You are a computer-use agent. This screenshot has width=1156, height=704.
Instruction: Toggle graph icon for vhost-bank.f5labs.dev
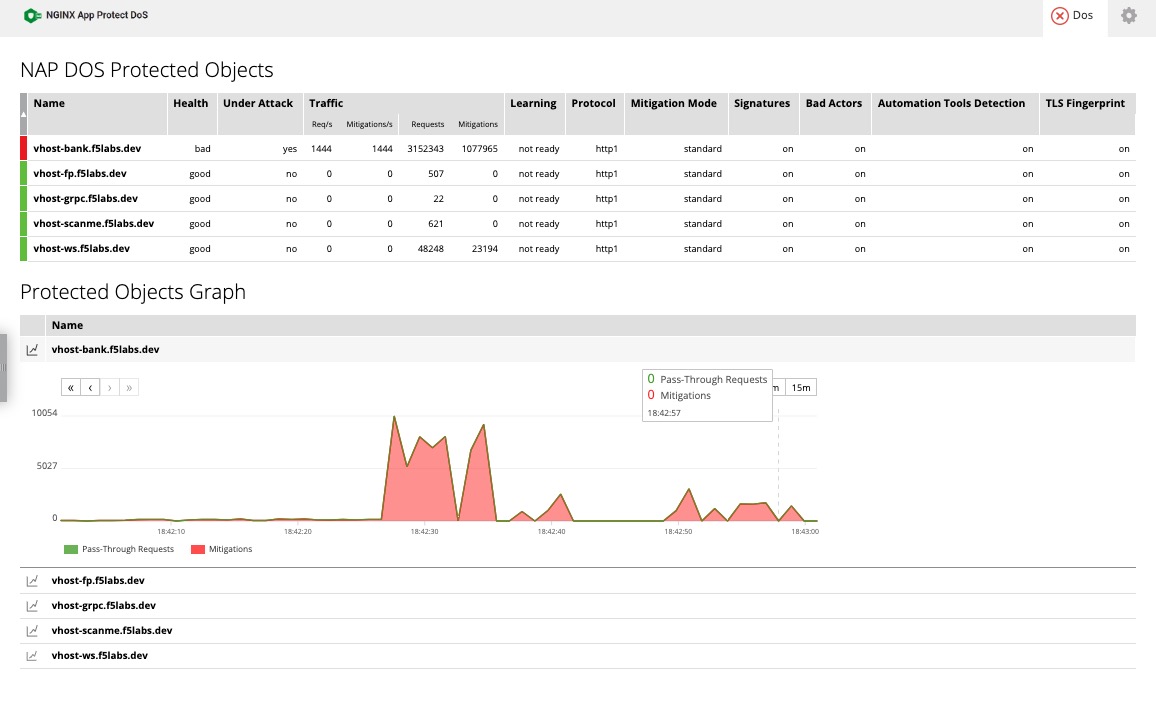(x=32, y=350)
